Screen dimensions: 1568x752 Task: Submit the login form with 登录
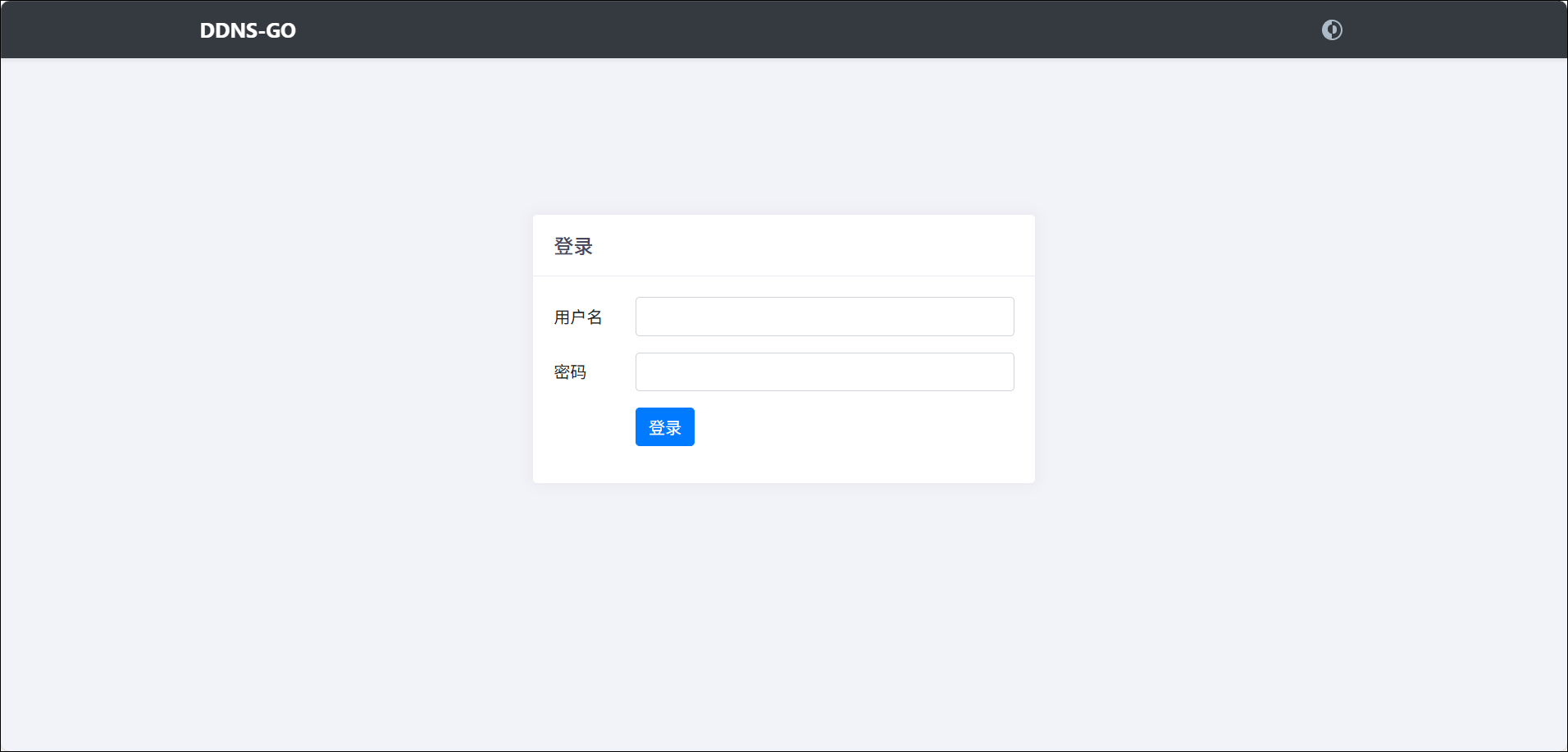point(664,427)
